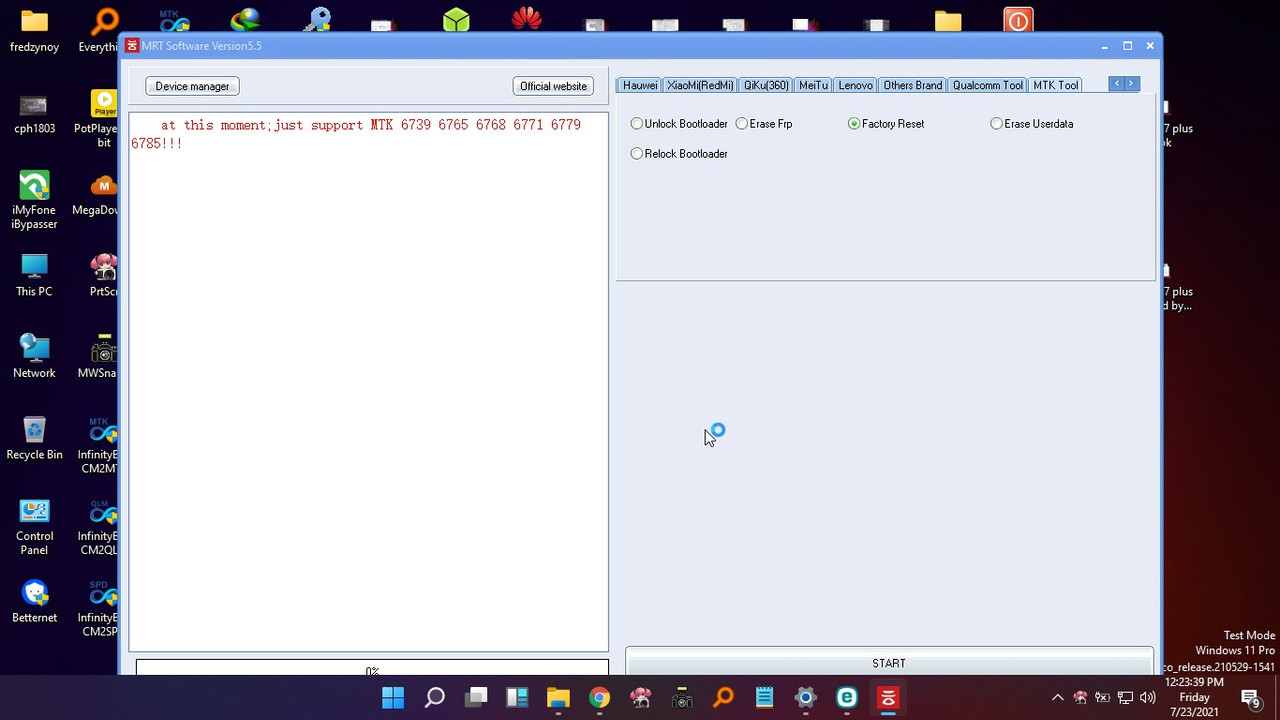Click the network icon in system tray
This screenshot has height=720, width=1280.
(1125, 698)
